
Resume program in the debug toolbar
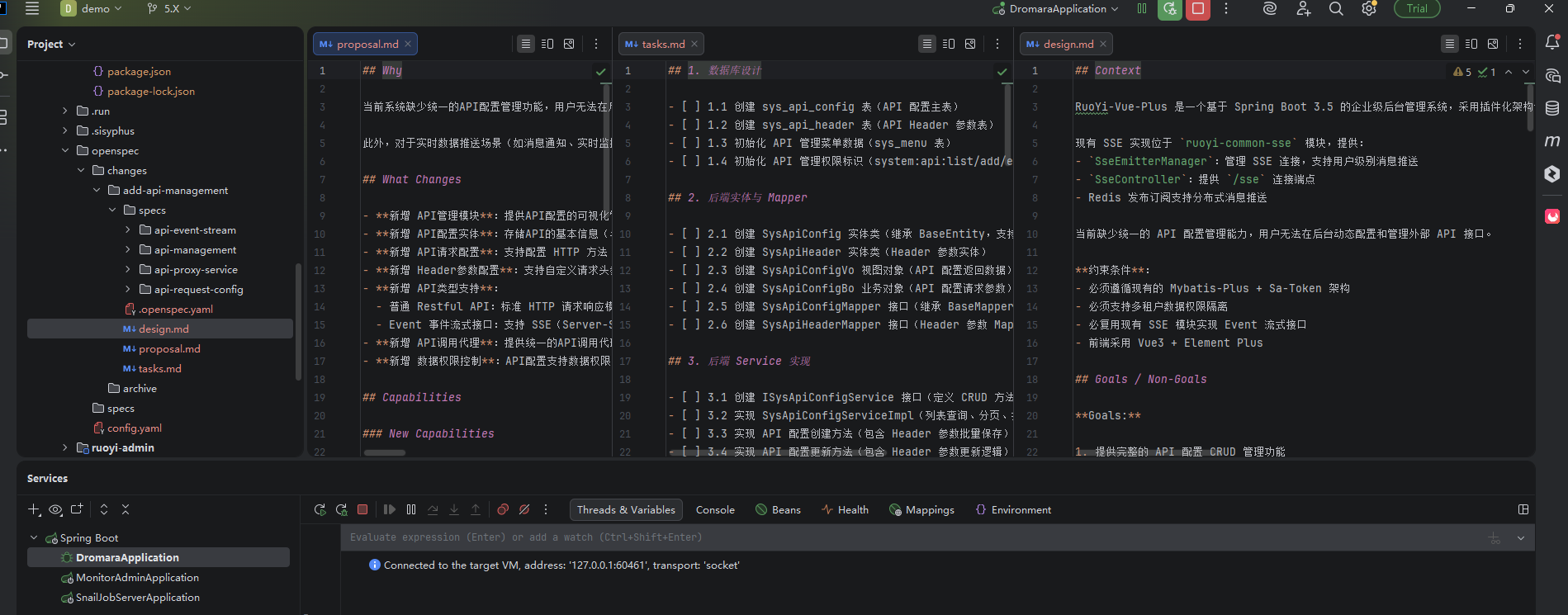pyautogui.click(x=390, y=509)
